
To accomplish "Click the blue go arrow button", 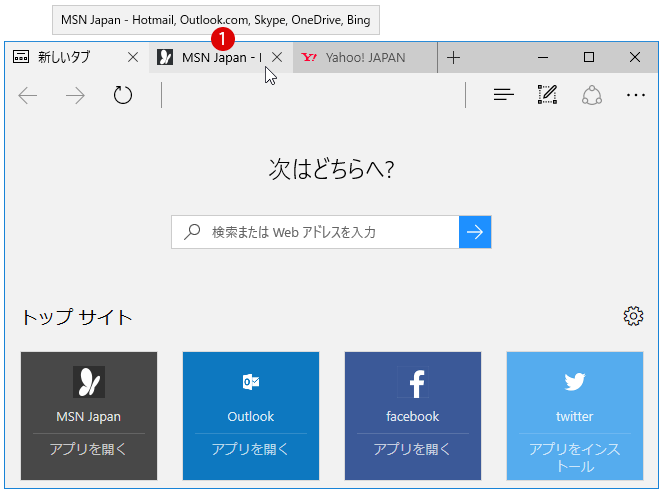I will click(x=475, y=232).
